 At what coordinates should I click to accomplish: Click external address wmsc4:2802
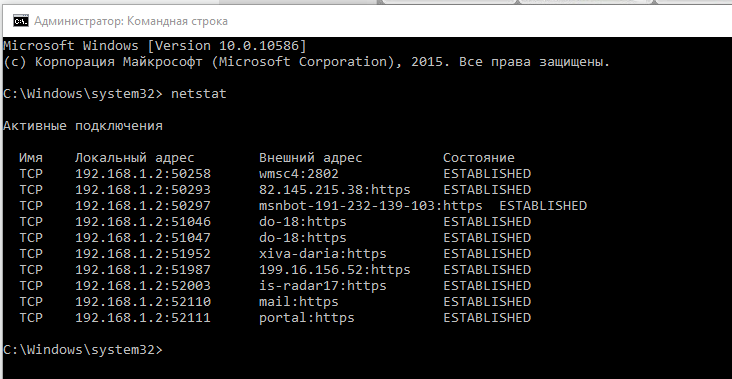[299, 174]
